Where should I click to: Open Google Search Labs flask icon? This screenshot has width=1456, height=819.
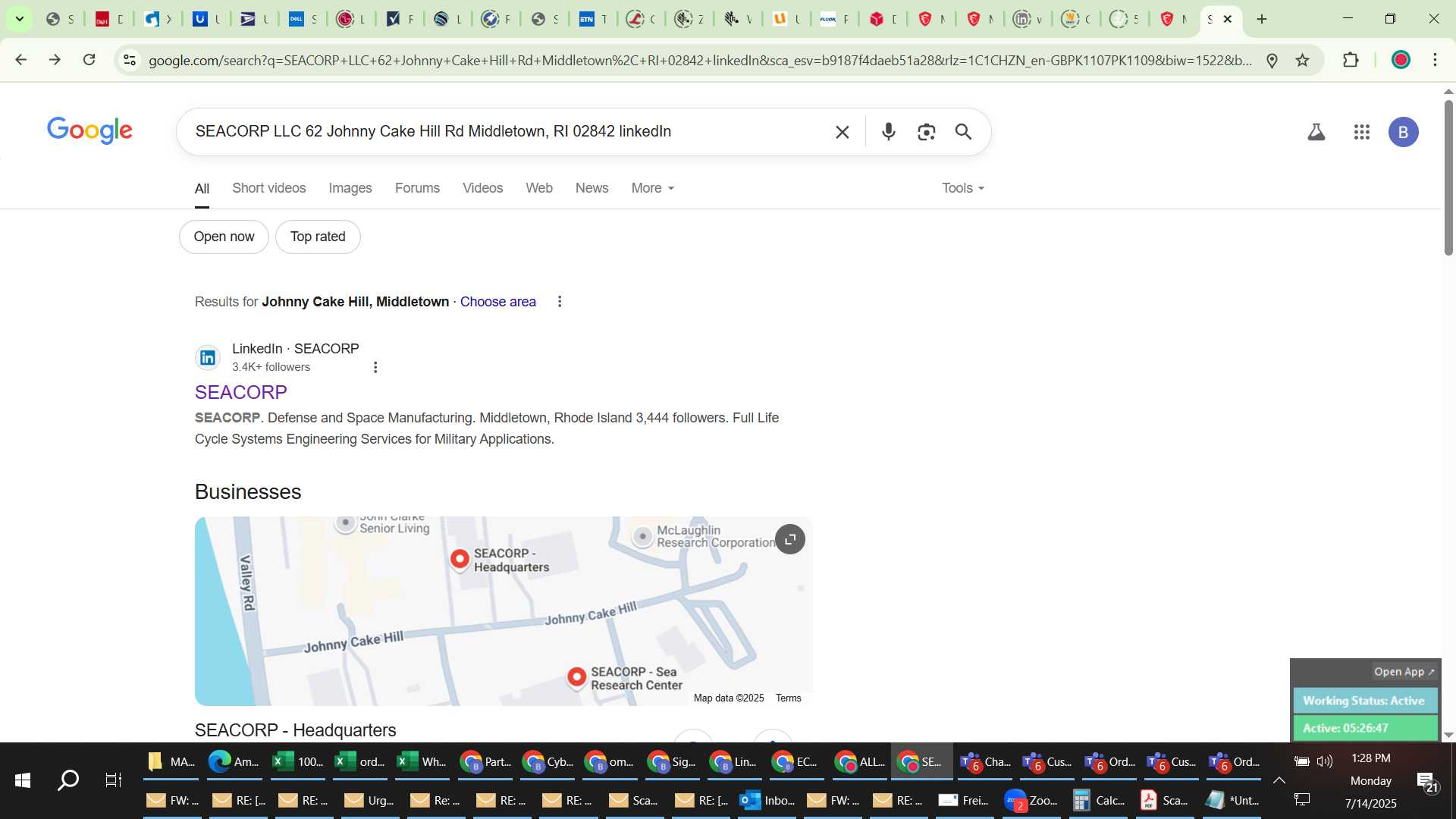tap(1316, 132)
